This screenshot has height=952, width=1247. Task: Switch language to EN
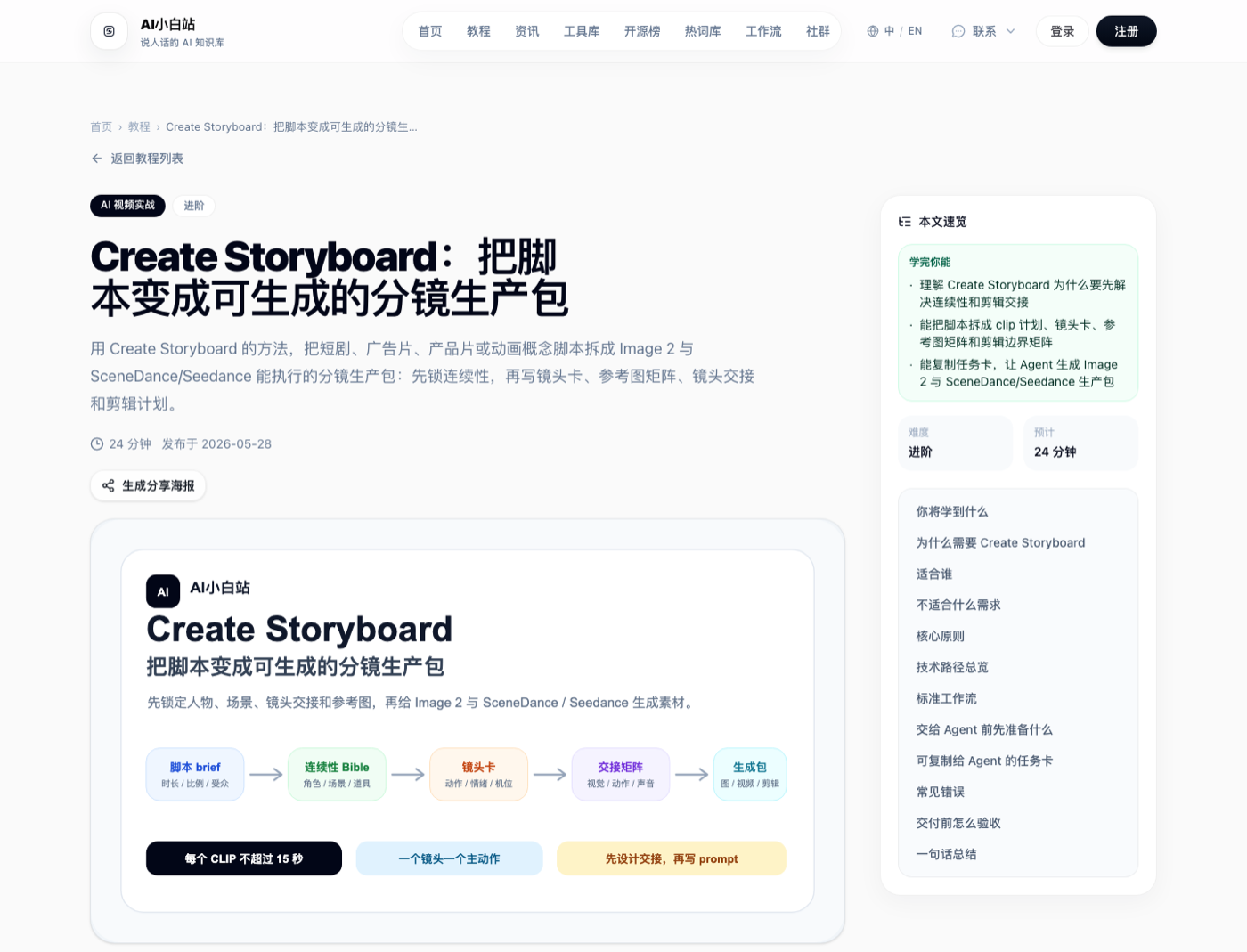pyautogui.click(x=915, y=31)
